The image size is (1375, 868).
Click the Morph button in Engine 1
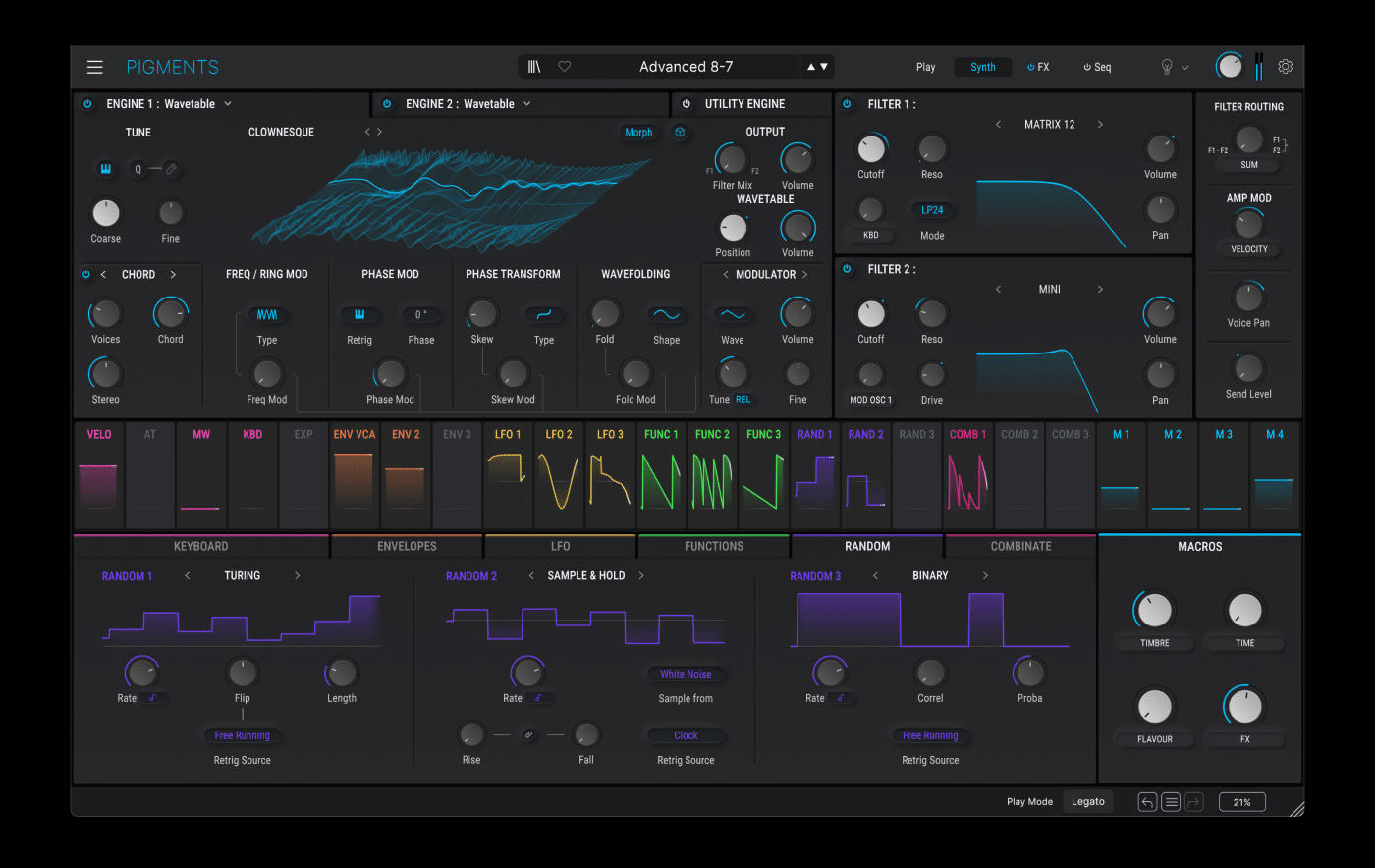click(637, 131)
